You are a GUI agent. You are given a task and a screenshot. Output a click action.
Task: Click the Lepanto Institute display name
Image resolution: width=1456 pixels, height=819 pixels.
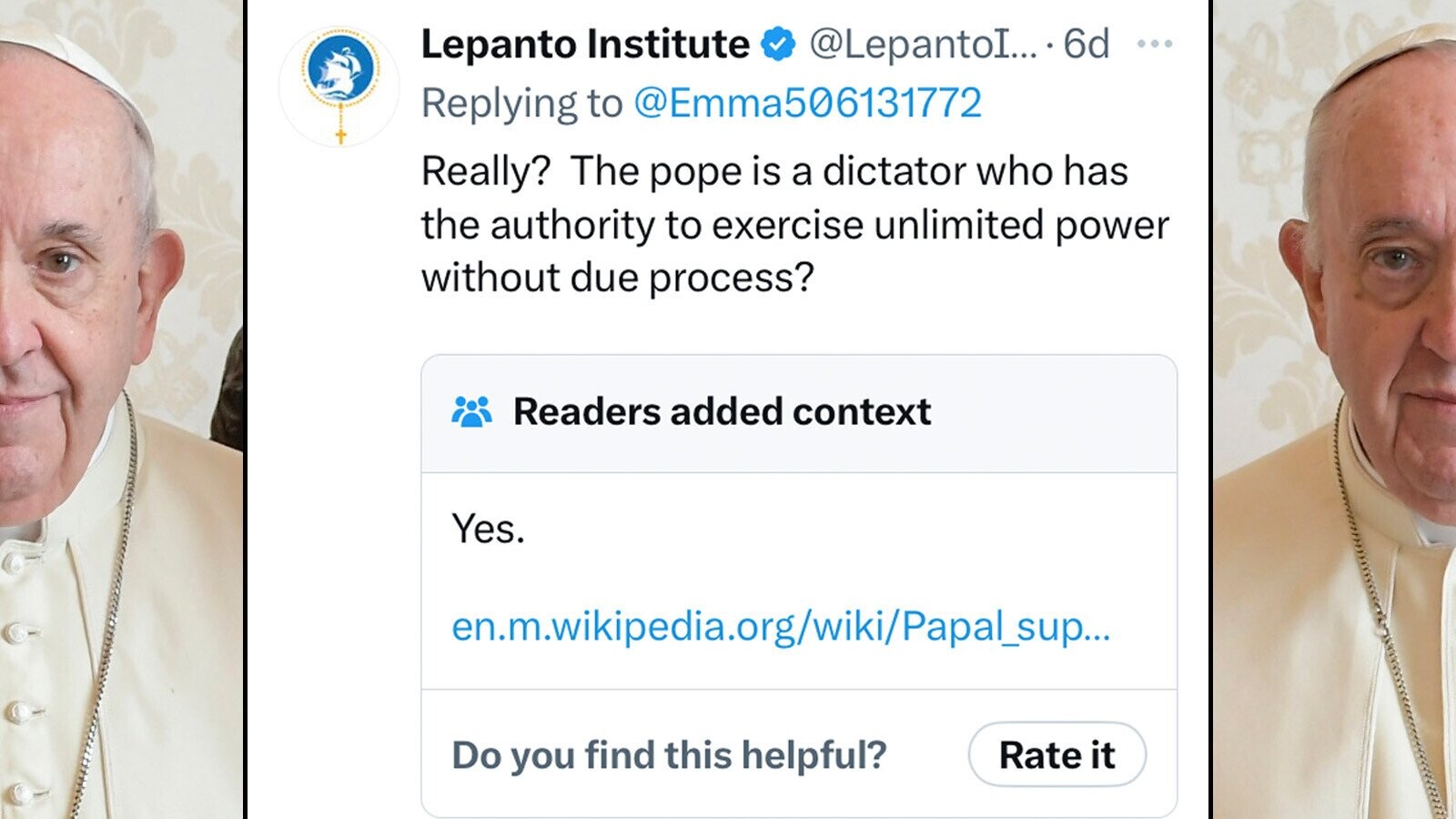(x=584, y=45)
